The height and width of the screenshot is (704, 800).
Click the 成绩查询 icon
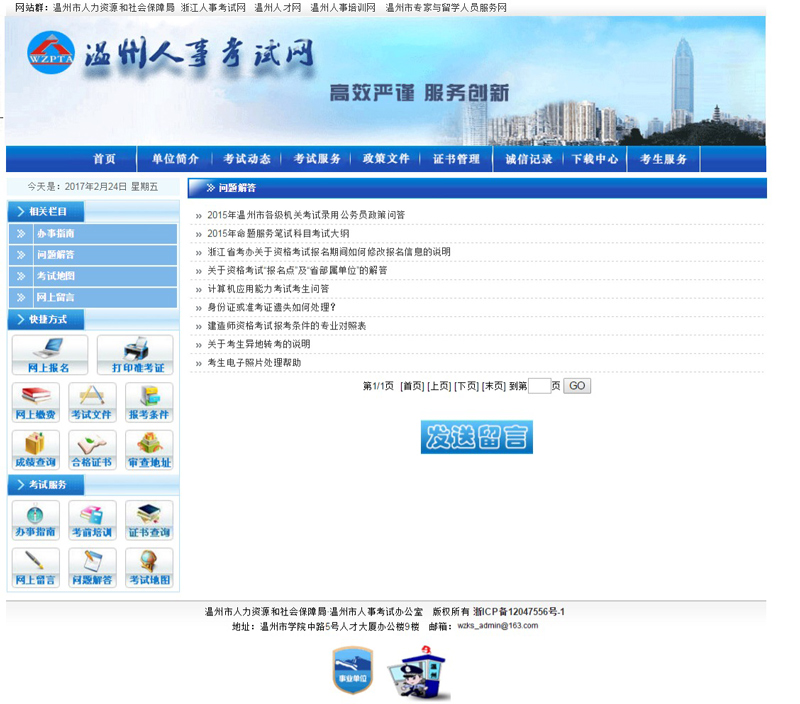[36, 449]
